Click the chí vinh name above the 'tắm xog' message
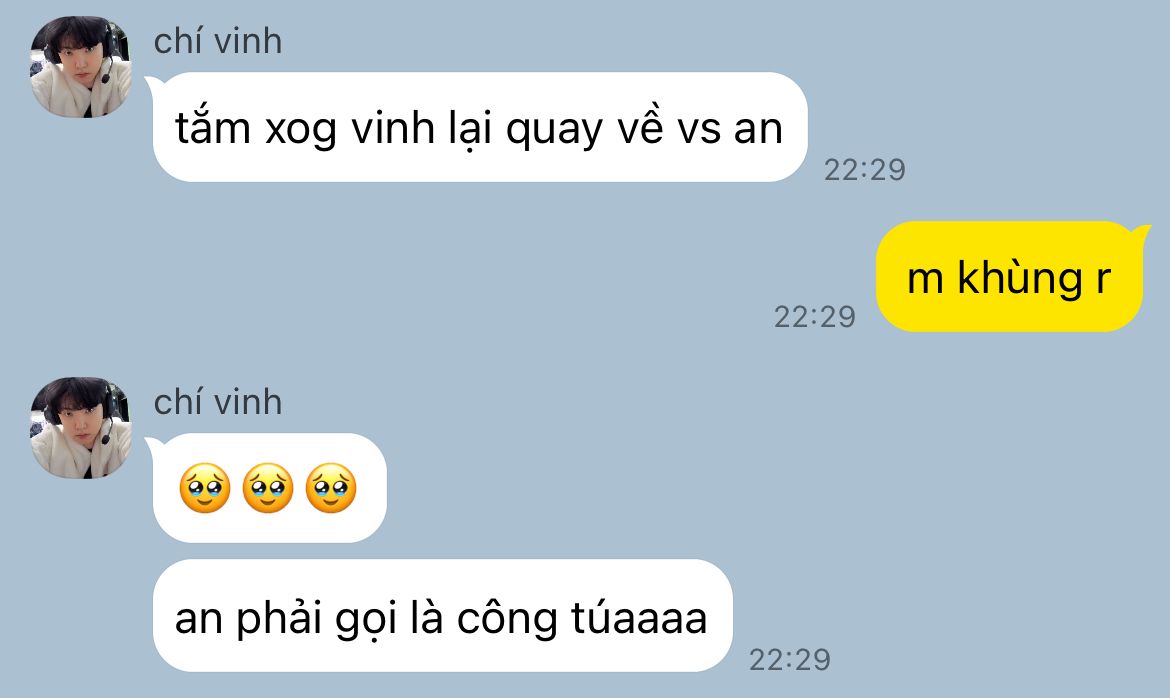This screenshot has width=1170, height=698. point(218,41)
